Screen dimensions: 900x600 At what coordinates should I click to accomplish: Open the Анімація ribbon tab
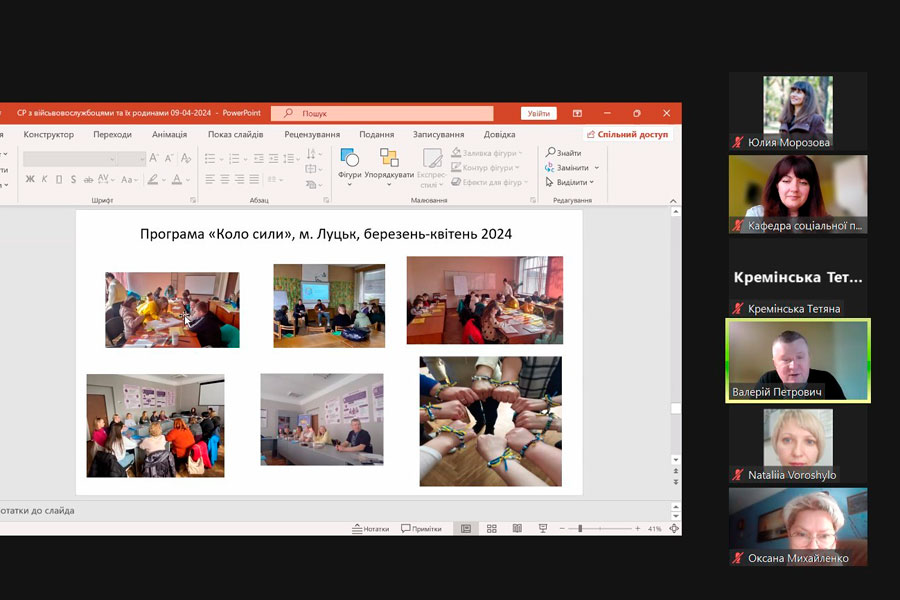(169, 134)
